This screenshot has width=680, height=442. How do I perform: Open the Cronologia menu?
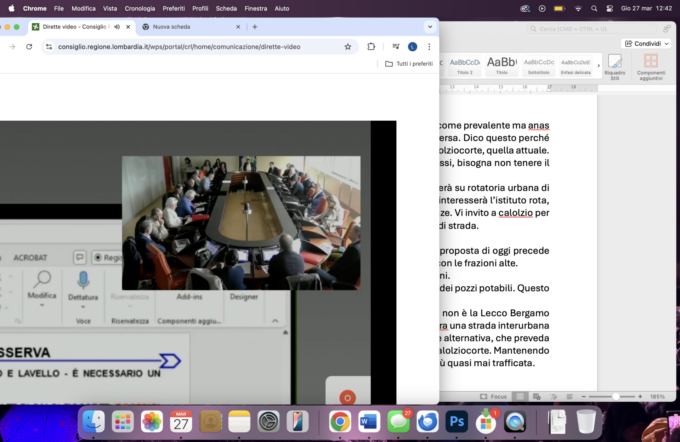coord(140,8)
